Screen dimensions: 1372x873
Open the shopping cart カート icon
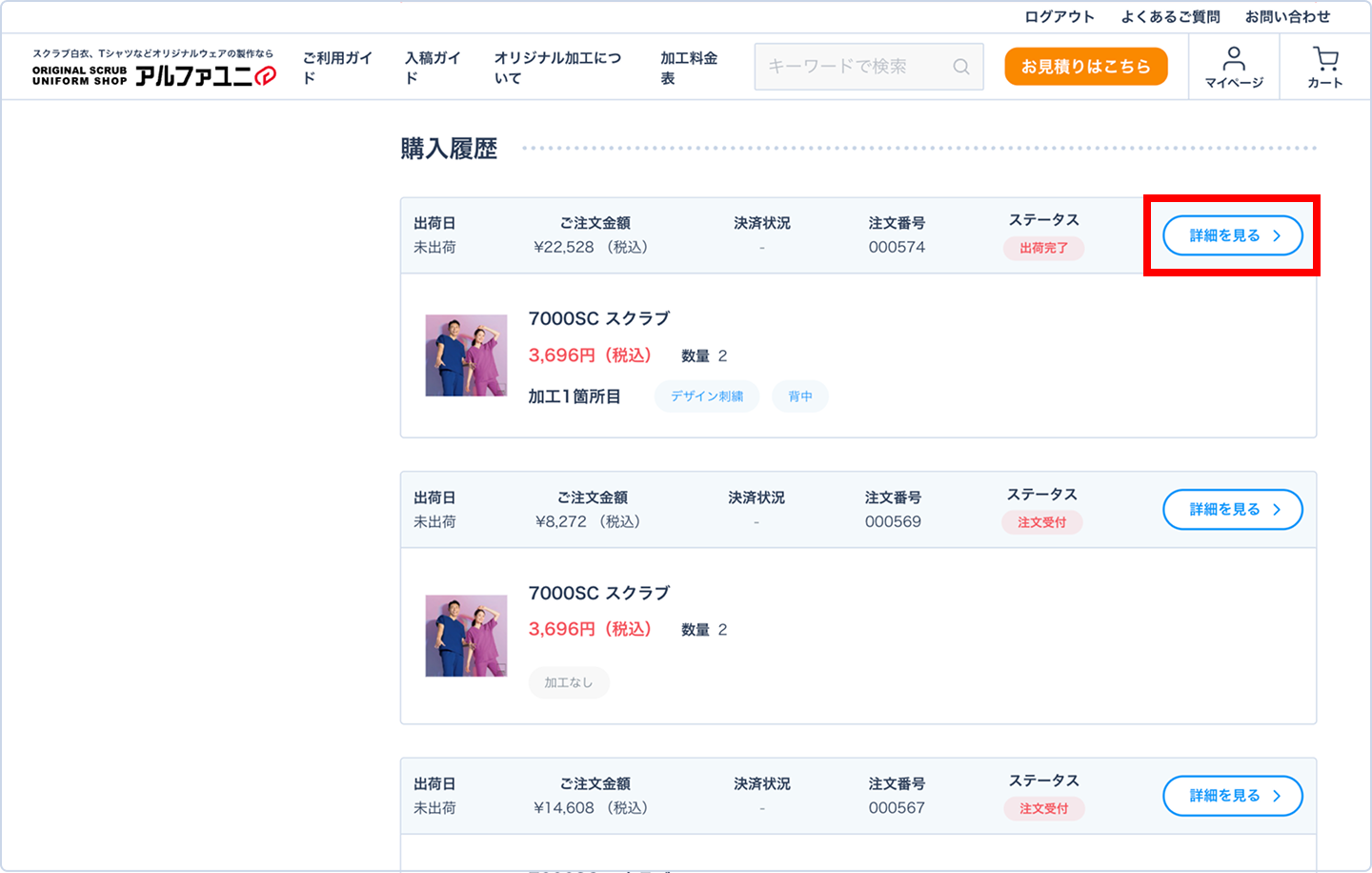pos(1324,67)
